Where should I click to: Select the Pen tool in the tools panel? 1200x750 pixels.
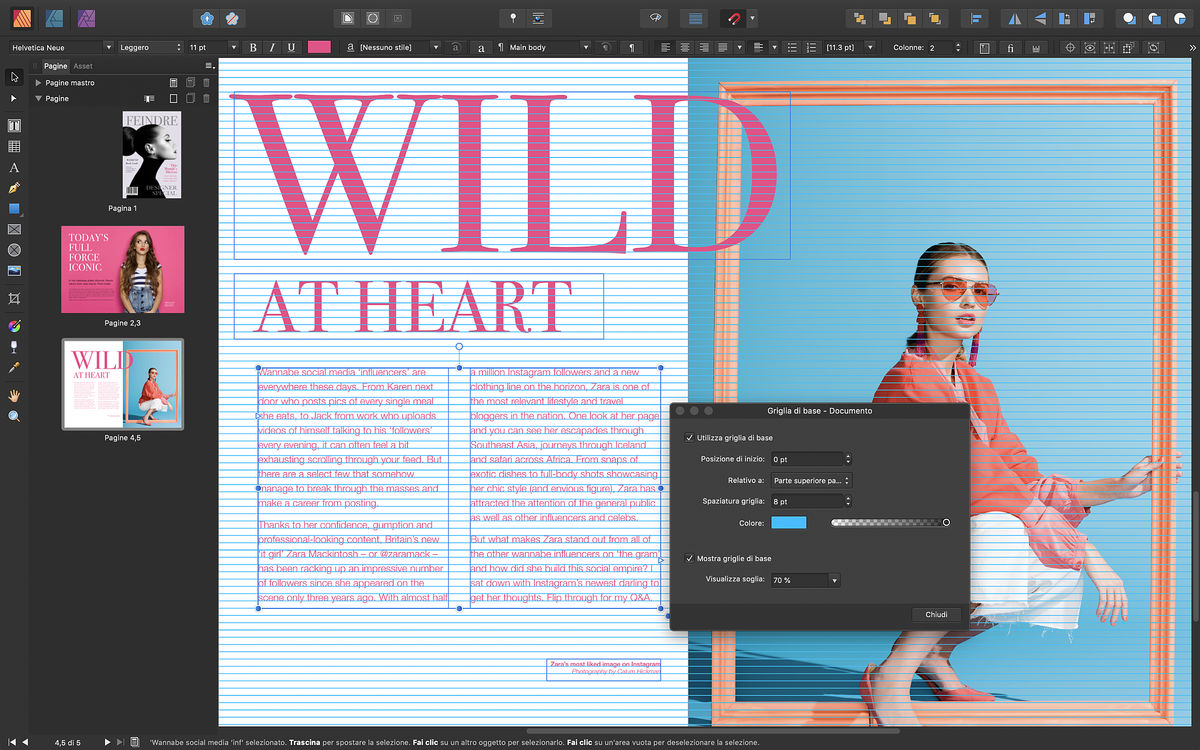14,187
